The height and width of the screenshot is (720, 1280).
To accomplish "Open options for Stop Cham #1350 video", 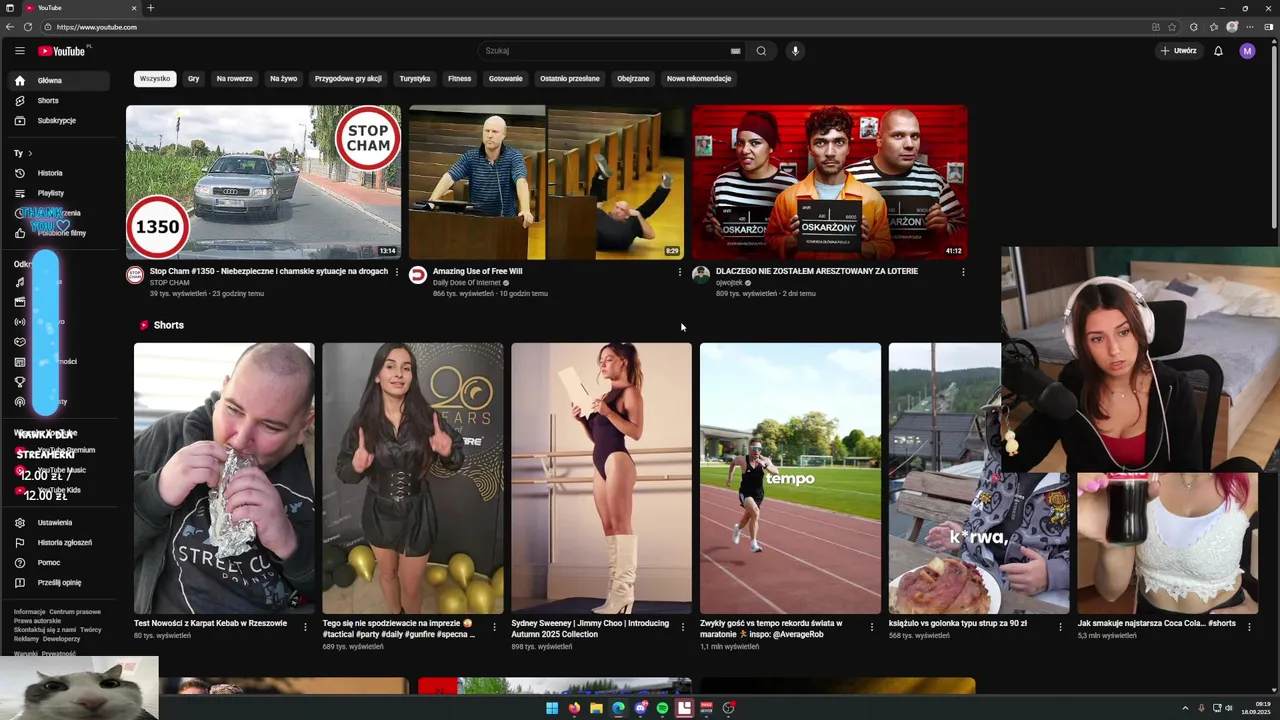I will pyautogui.click(x=397, y=272).
